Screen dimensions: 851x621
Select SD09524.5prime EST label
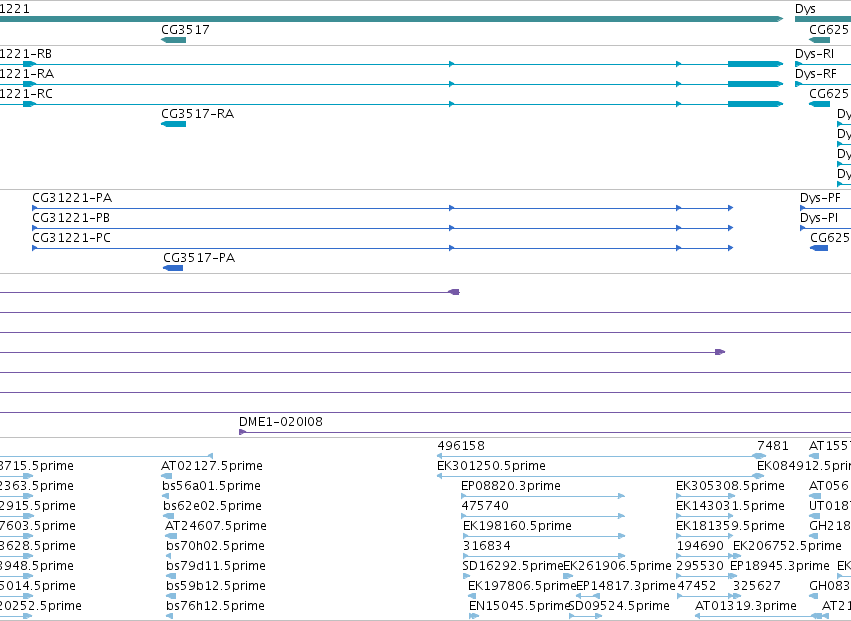[619, 606]
